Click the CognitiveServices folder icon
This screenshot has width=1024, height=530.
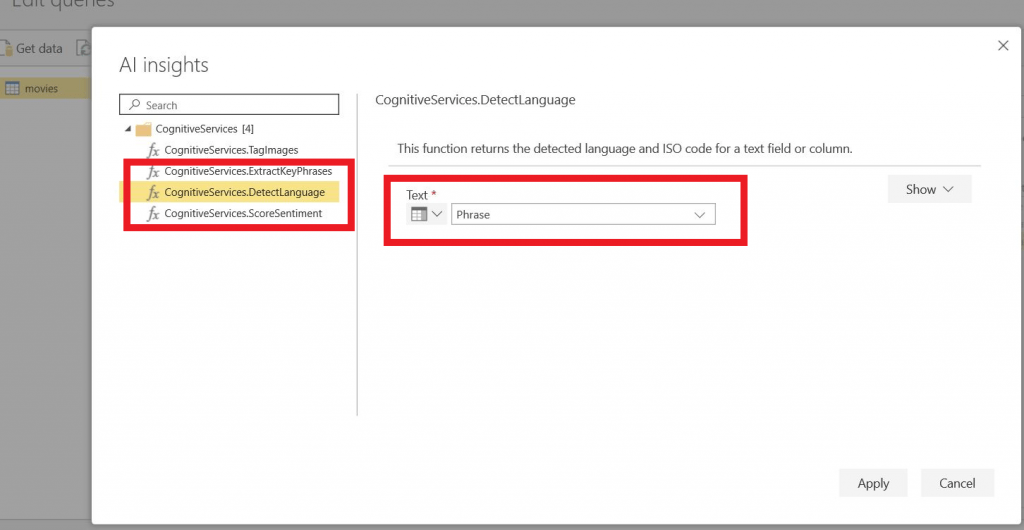coord(144,129)
